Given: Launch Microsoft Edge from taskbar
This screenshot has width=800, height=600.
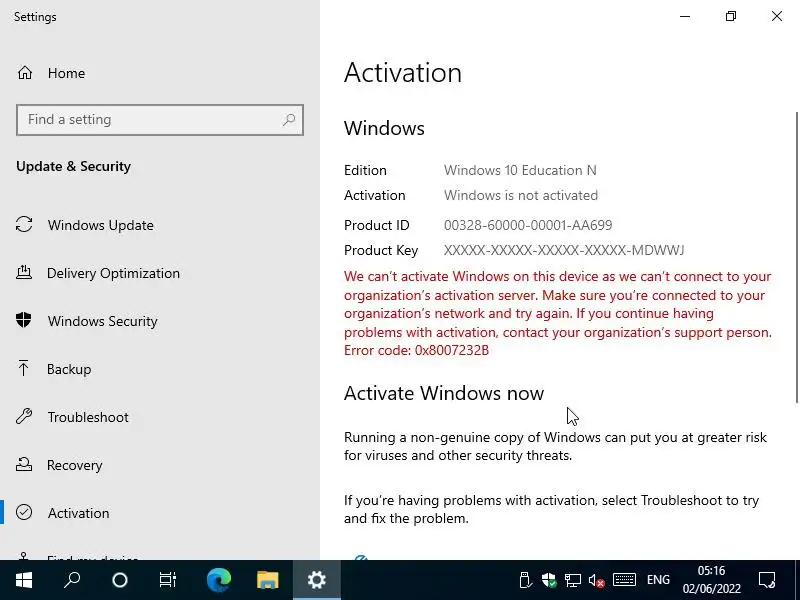Looking at the screenshot, I should pyautogui.click(x=219, y=580).
